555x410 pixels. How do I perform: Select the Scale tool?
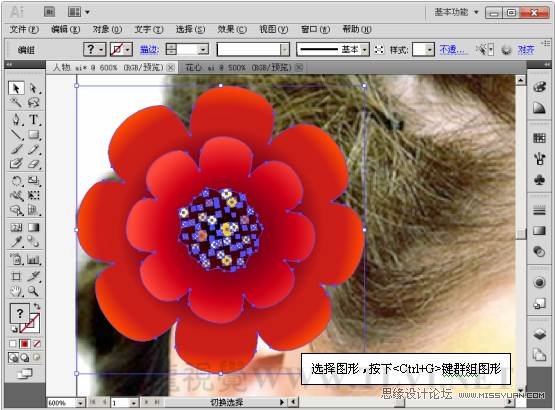point(34,181)
